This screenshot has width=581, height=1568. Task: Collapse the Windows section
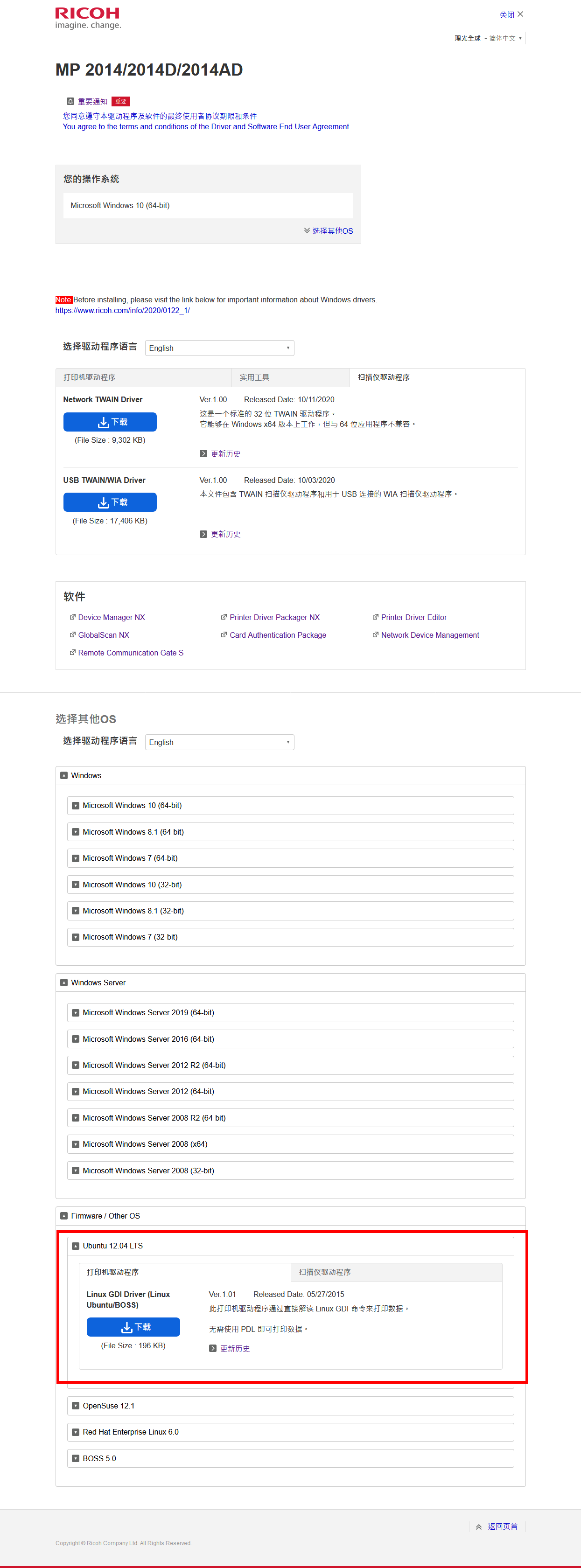tap(290, 775)
